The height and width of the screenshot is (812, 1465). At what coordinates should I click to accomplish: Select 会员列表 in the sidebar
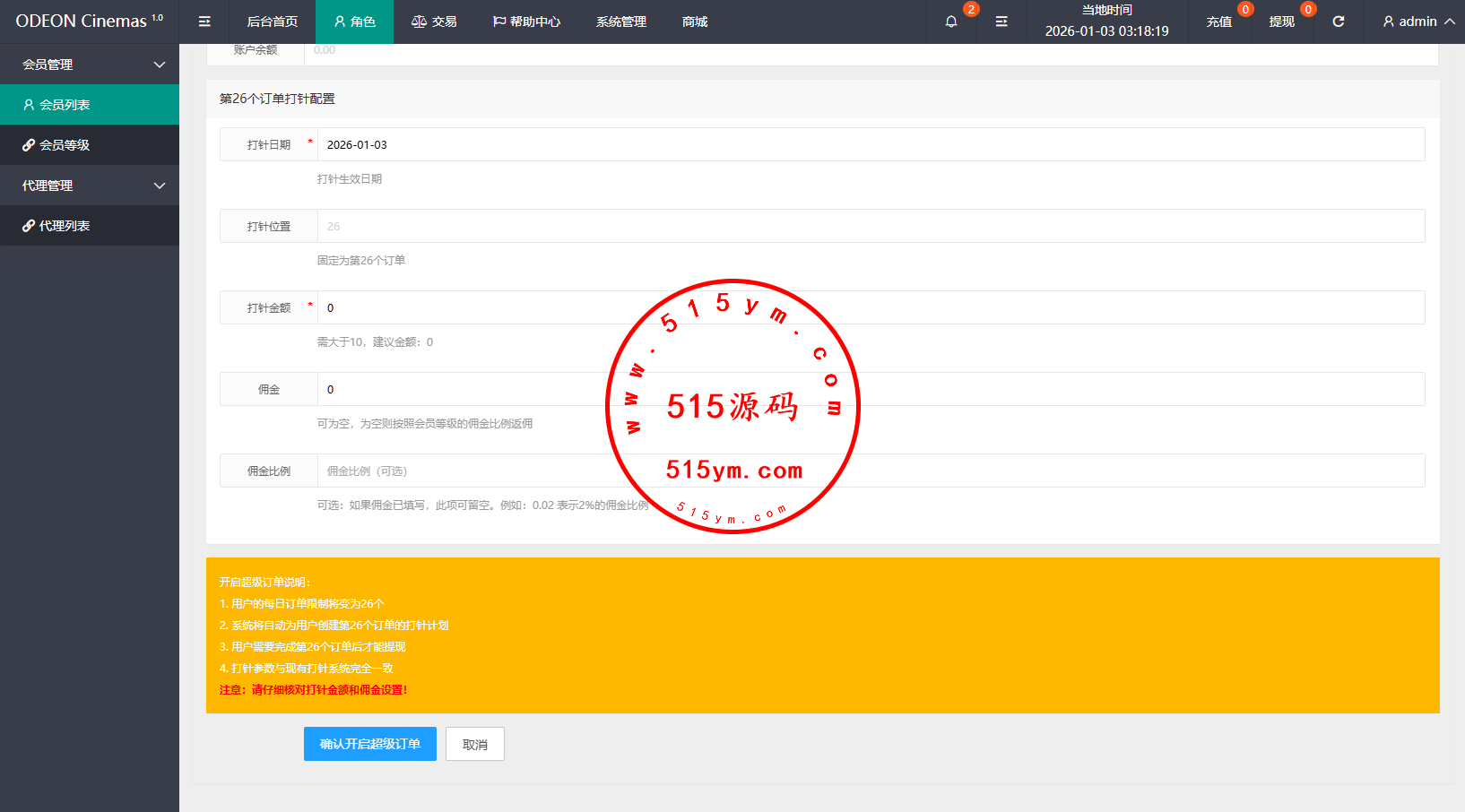(65, 105)
